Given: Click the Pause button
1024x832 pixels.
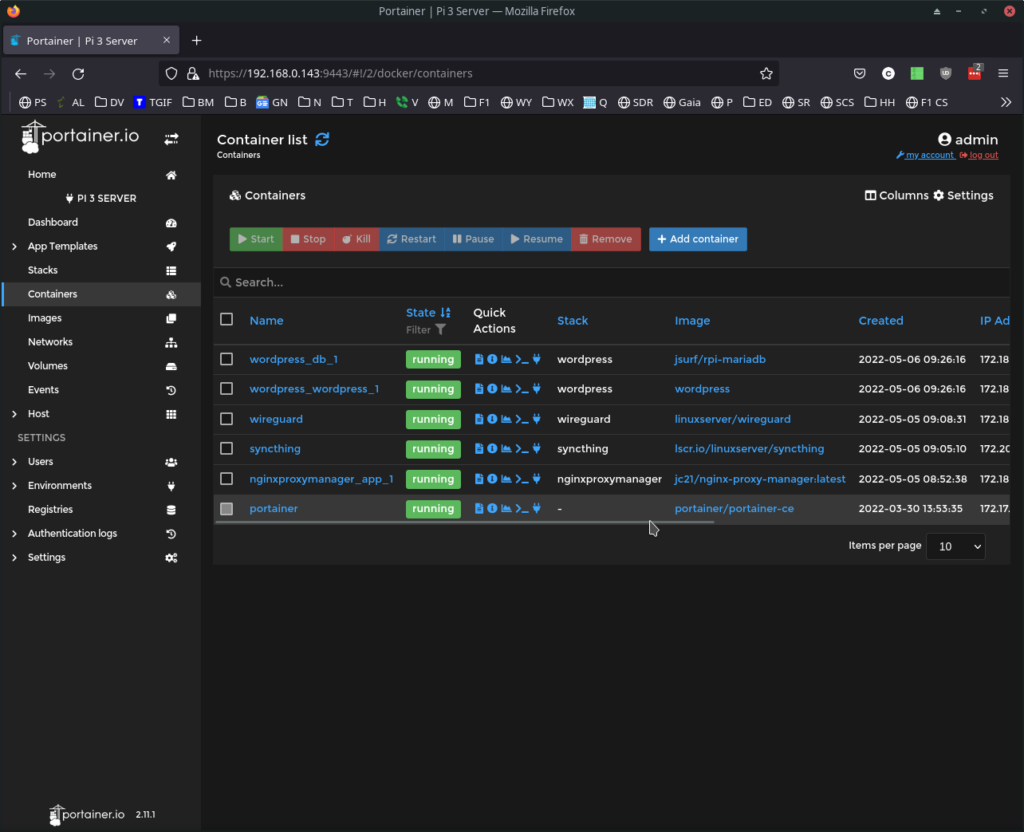Looking at the screenshot, I should click(x=473, y=239).
